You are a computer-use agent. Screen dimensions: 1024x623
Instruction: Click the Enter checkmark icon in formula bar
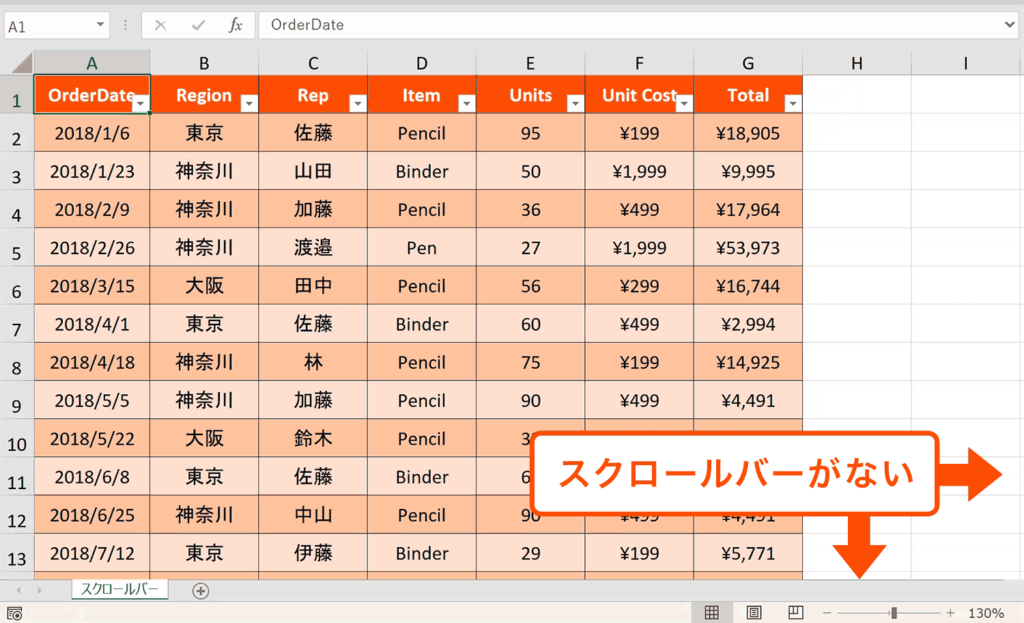click(198, 25)
